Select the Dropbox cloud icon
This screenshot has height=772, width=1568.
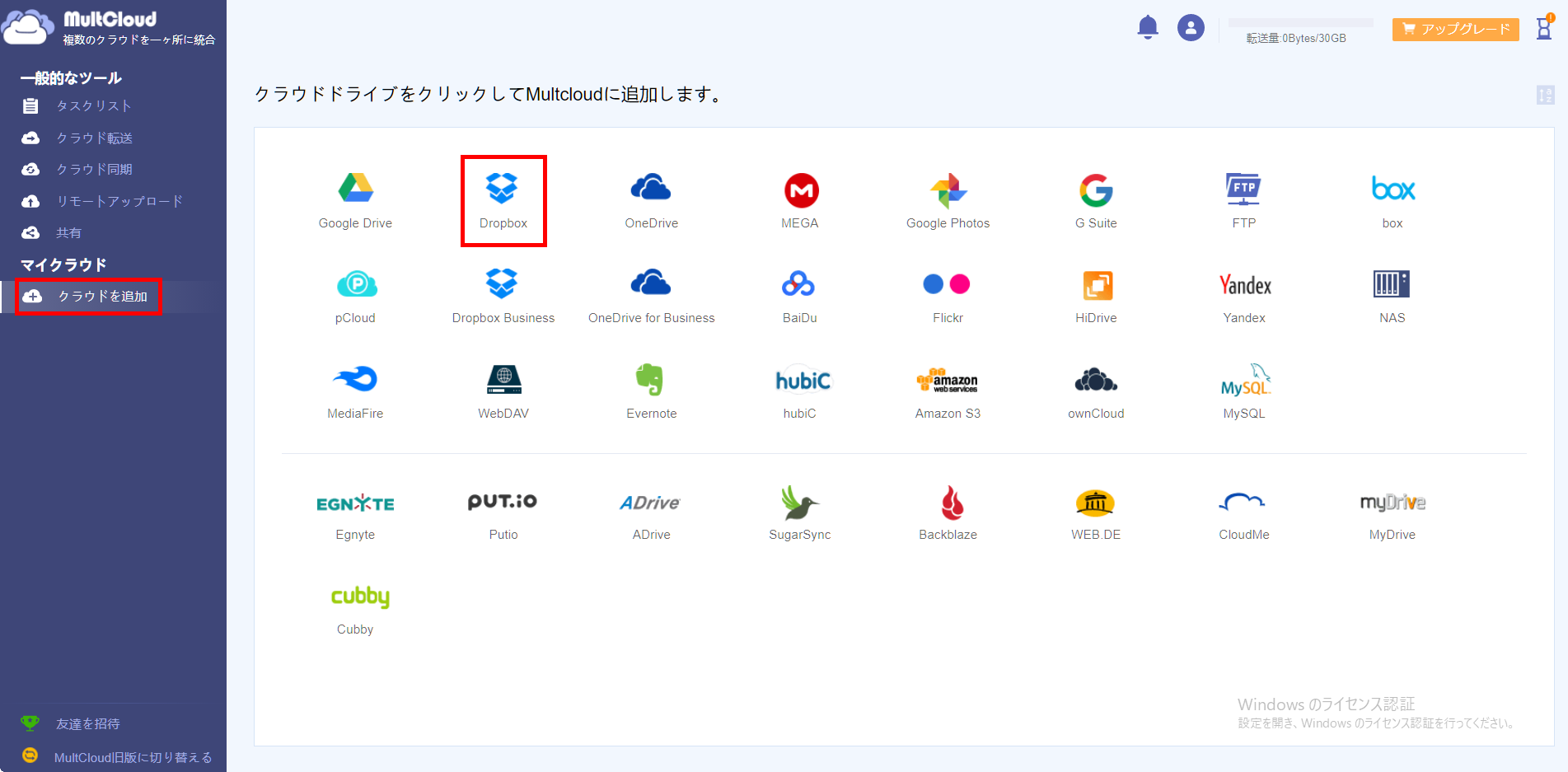tap(503, 200)
